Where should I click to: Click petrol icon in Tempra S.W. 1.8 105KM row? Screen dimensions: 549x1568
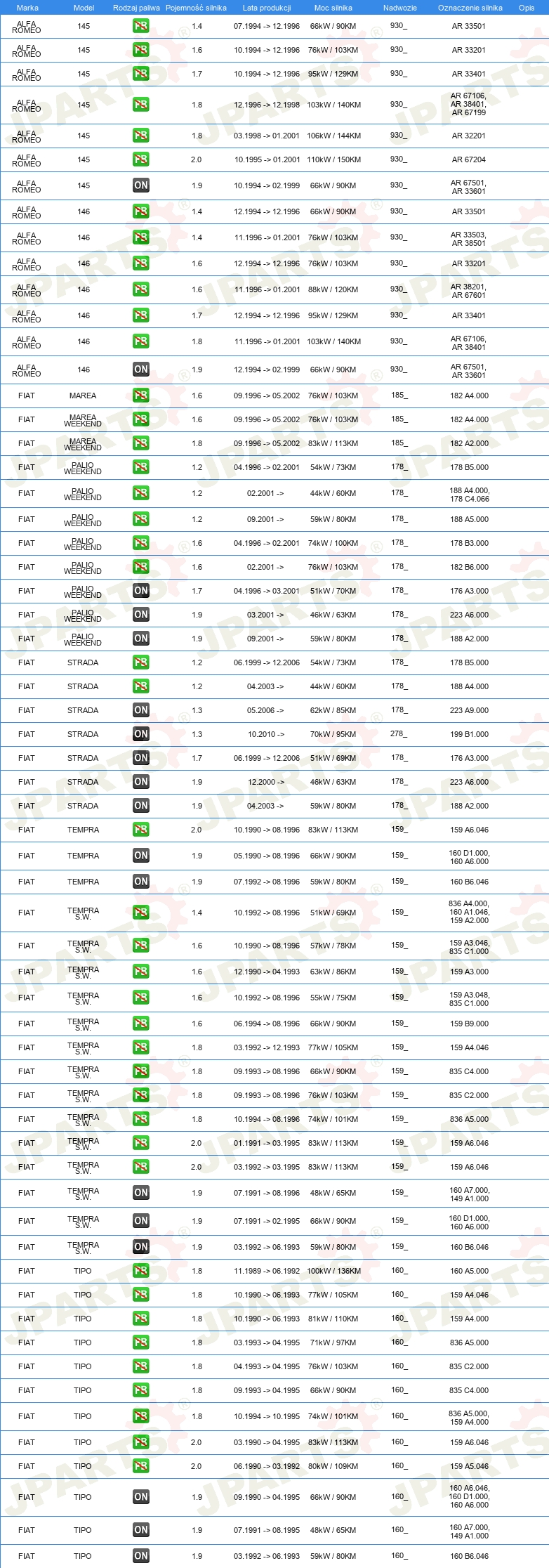(x=141, y=1047)
